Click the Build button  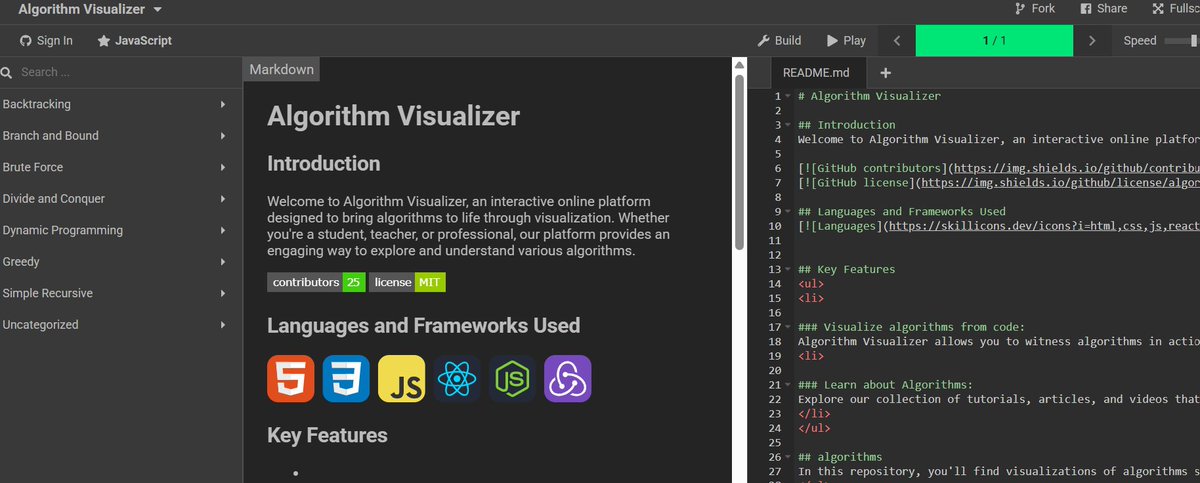click(x=780, y=41)
